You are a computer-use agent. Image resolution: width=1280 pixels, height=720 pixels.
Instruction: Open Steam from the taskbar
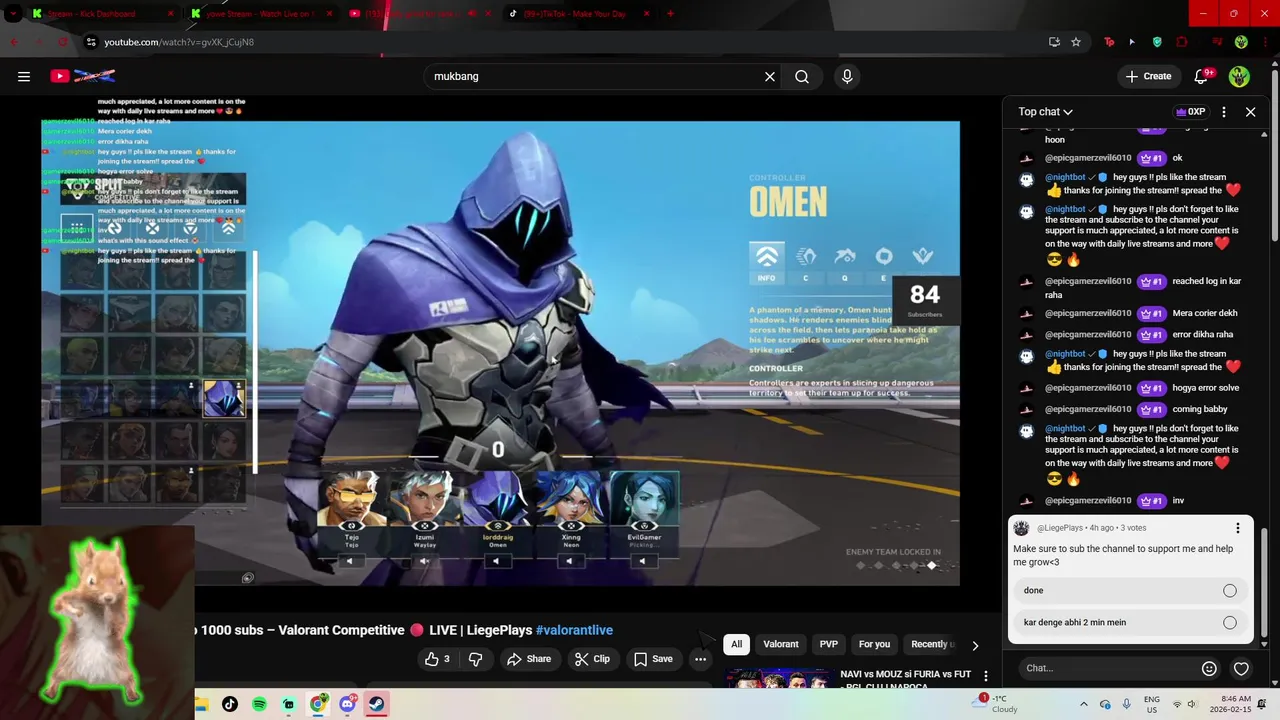(377, 704)
